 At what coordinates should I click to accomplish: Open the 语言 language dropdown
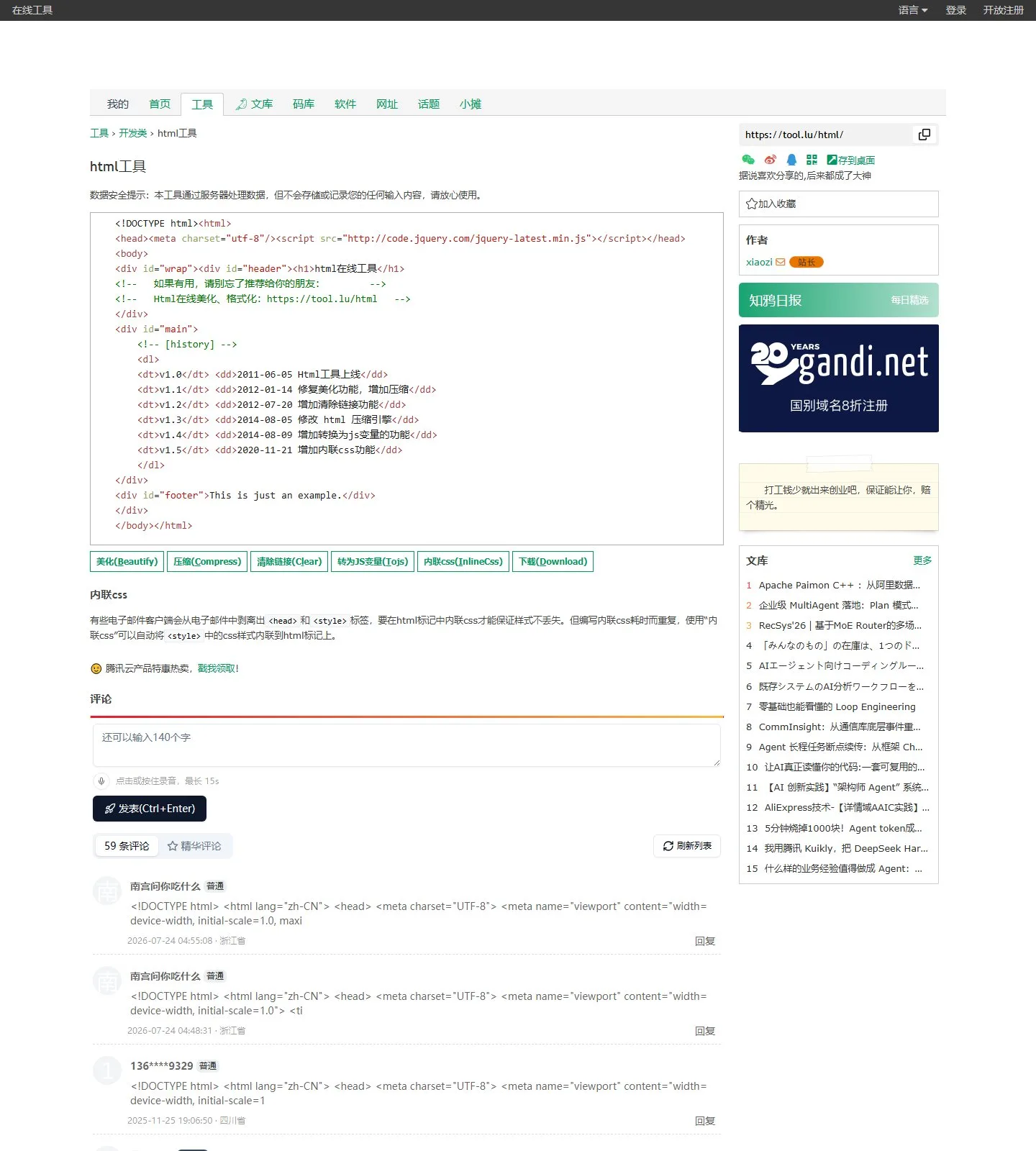[x=913, y=10]
